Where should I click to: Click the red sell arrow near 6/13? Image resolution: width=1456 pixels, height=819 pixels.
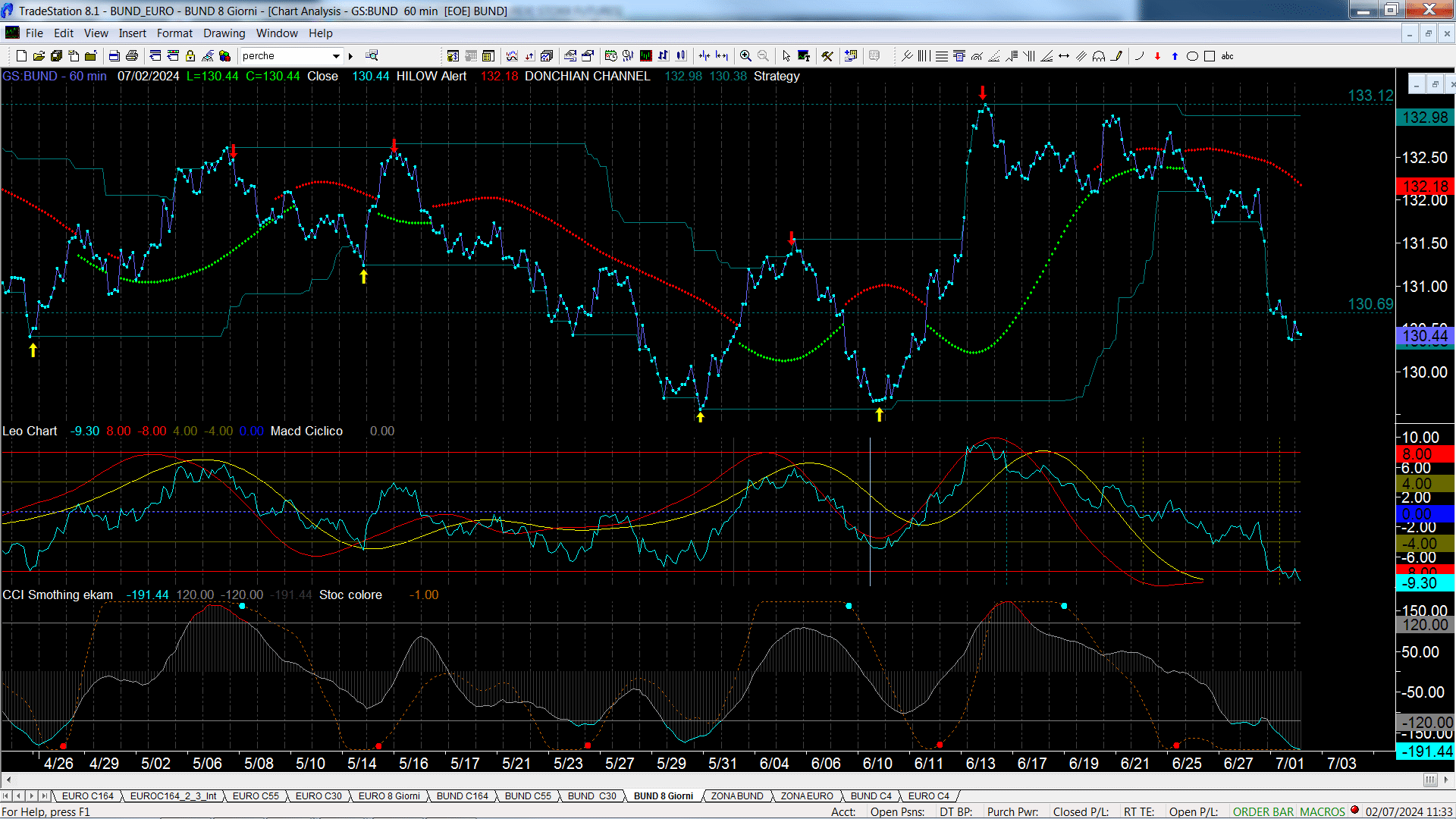click(x=983, y=93)
